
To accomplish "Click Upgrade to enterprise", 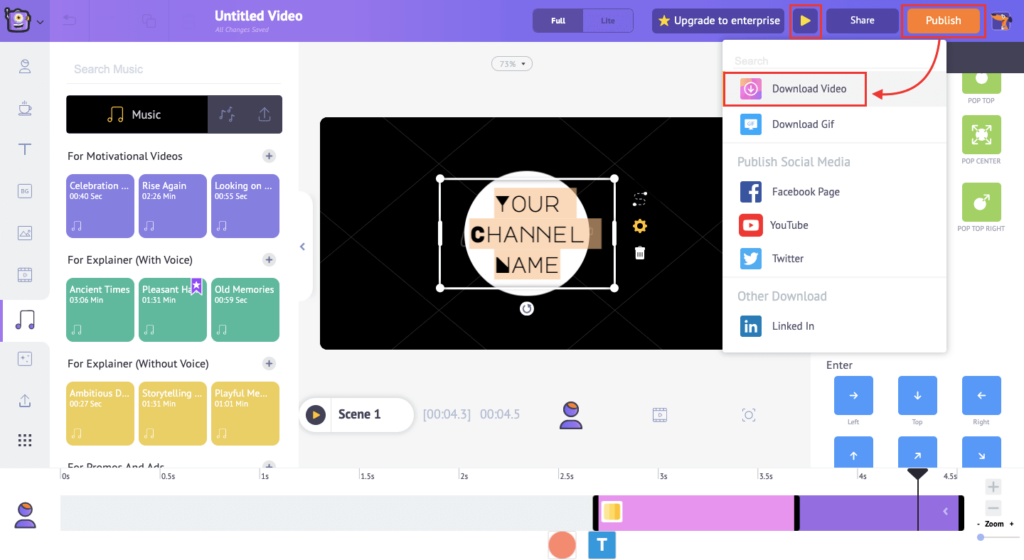I will tap(718, 21).
